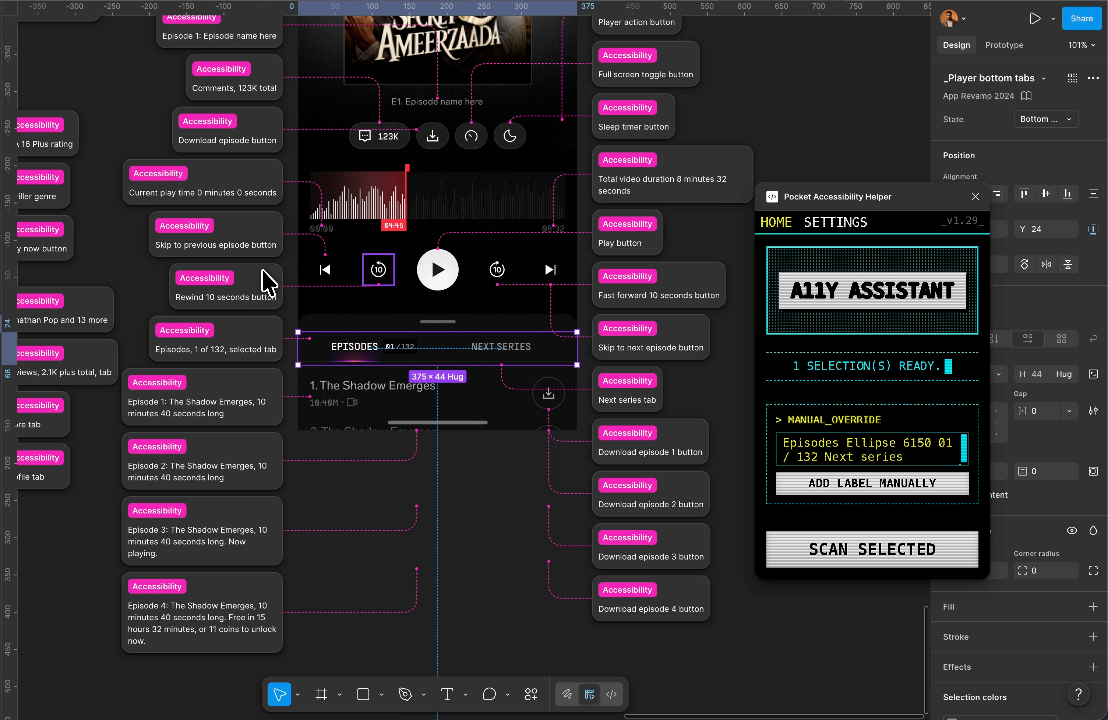Open auto layout advanced settings icon
The height and width of the screenshot is (720, 1108).
point(1093,411)
